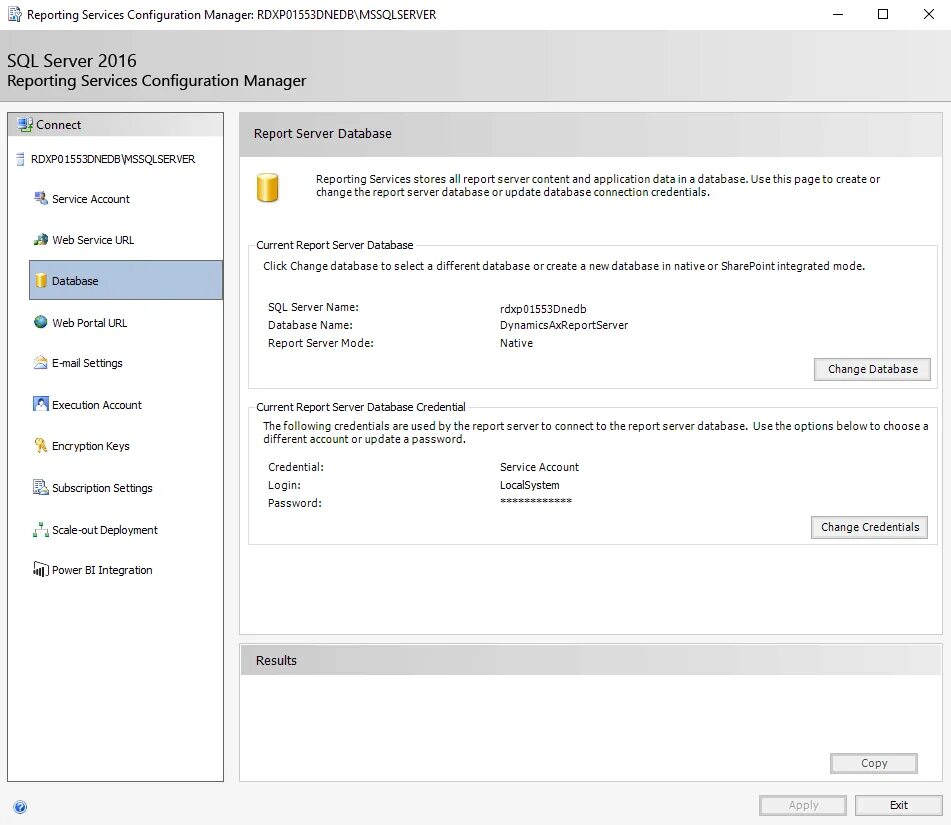Viewport: 951px width, 825px height.
Task: Click the Change Credentials button
Action: coord(870,527)
